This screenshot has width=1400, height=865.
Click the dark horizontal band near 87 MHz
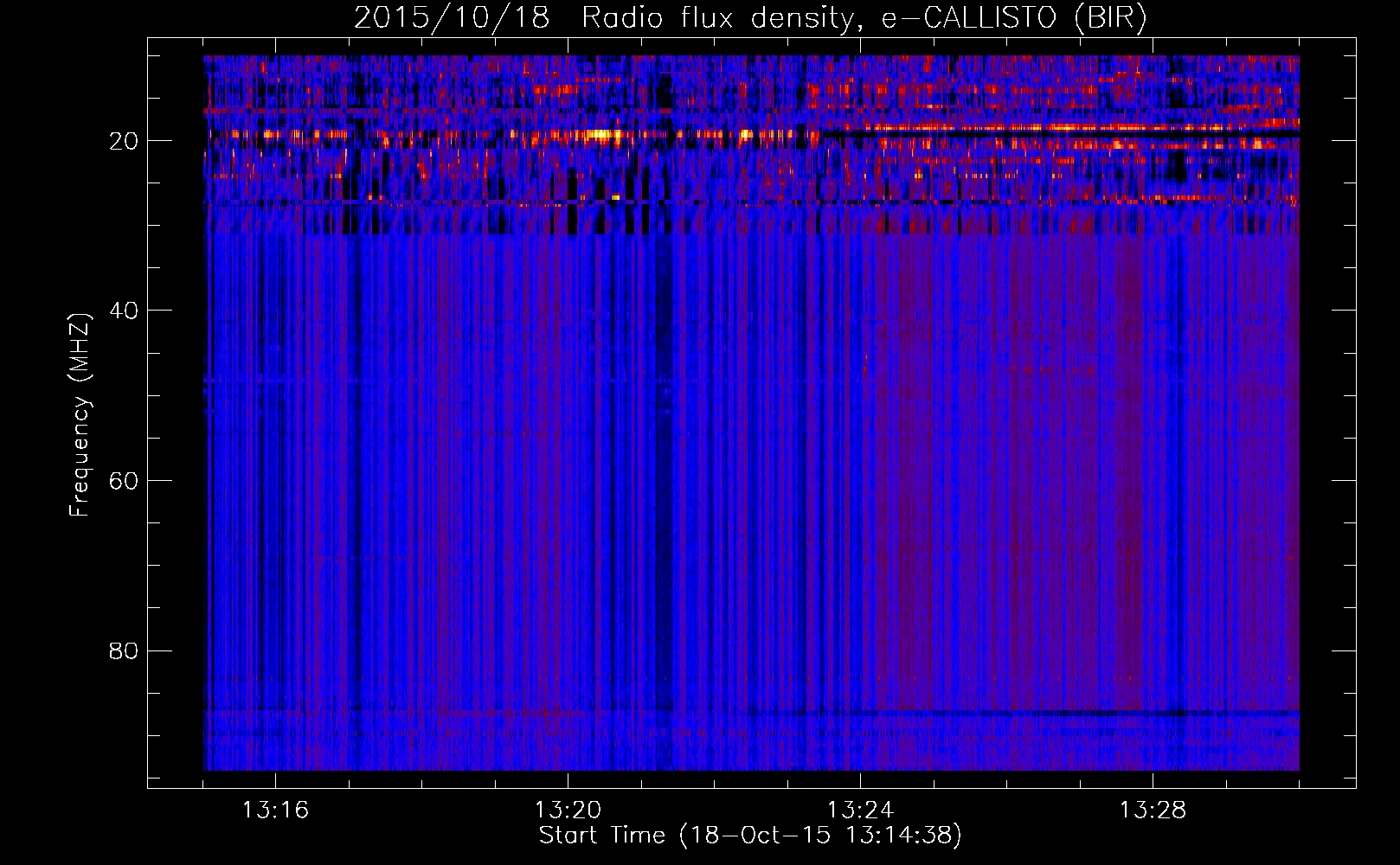[x=952, y=714]
